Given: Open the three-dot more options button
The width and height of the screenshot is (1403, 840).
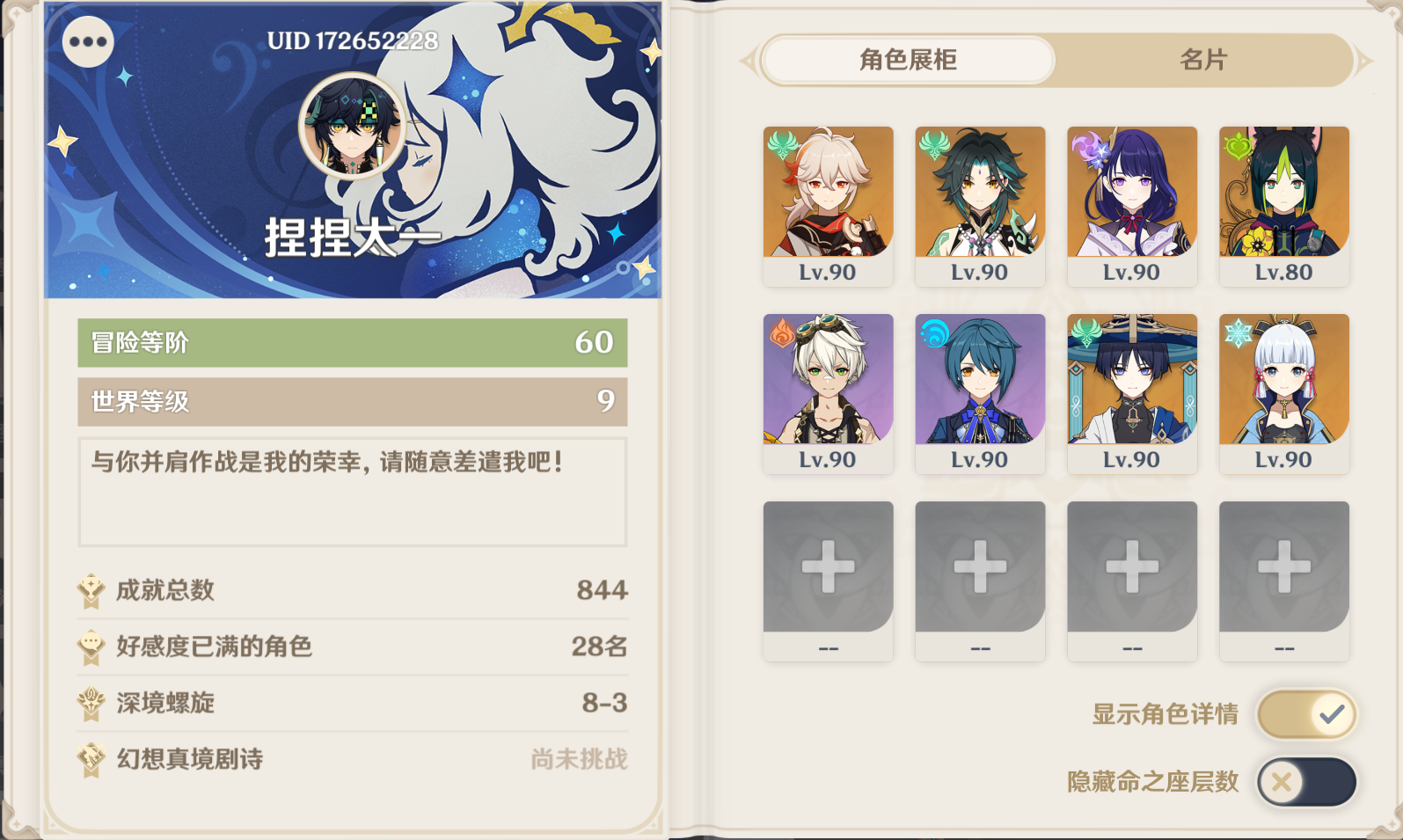Looking at the screenshot, I should click(x=89, y=41).
